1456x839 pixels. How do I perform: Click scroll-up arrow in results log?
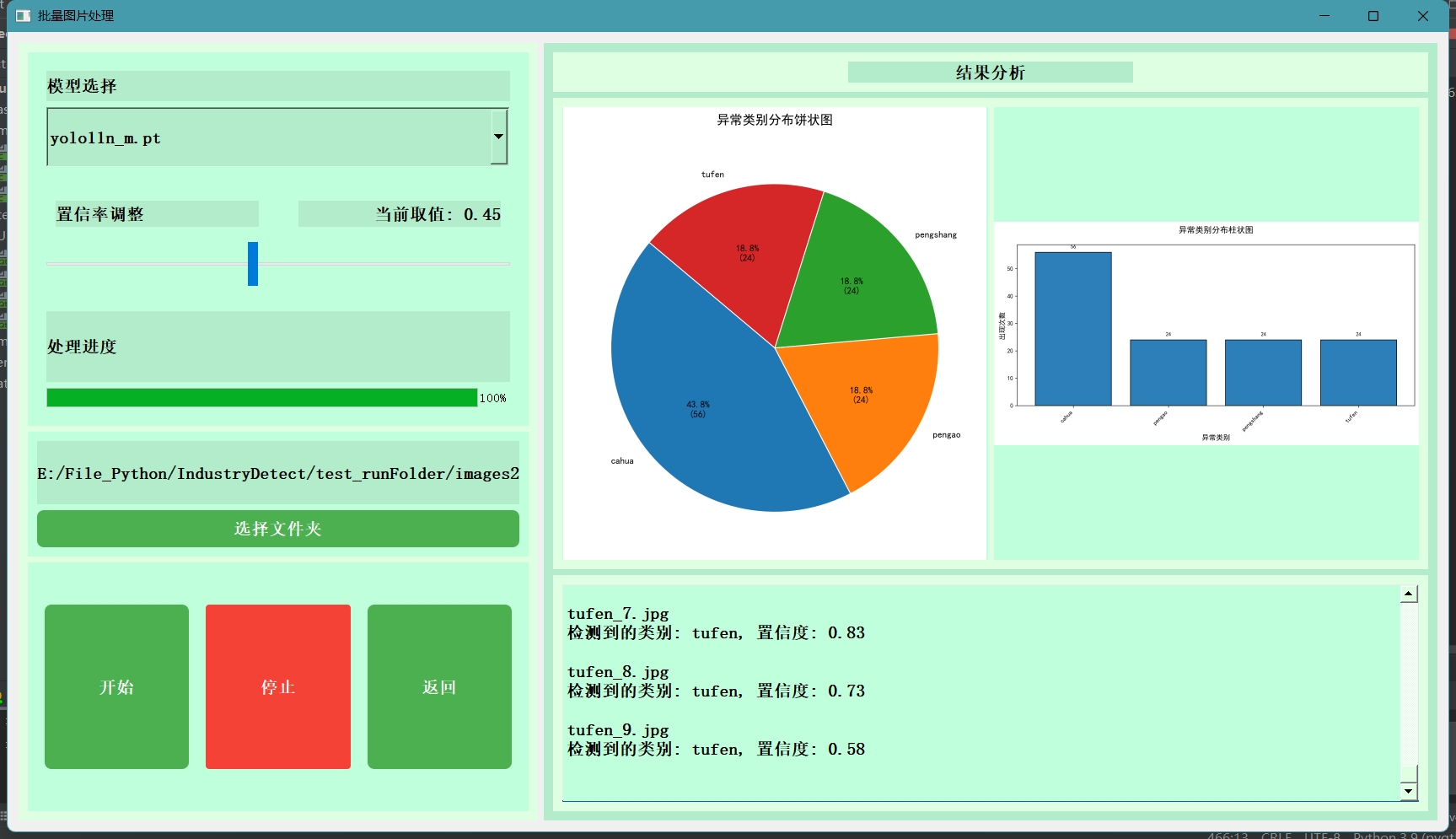click(1409, 594)
